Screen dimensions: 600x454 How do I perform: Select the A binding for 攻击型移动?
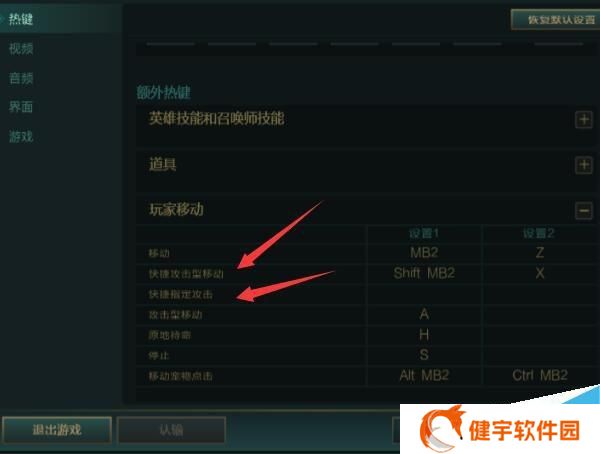pyautogui.click(x=424, y=315)
